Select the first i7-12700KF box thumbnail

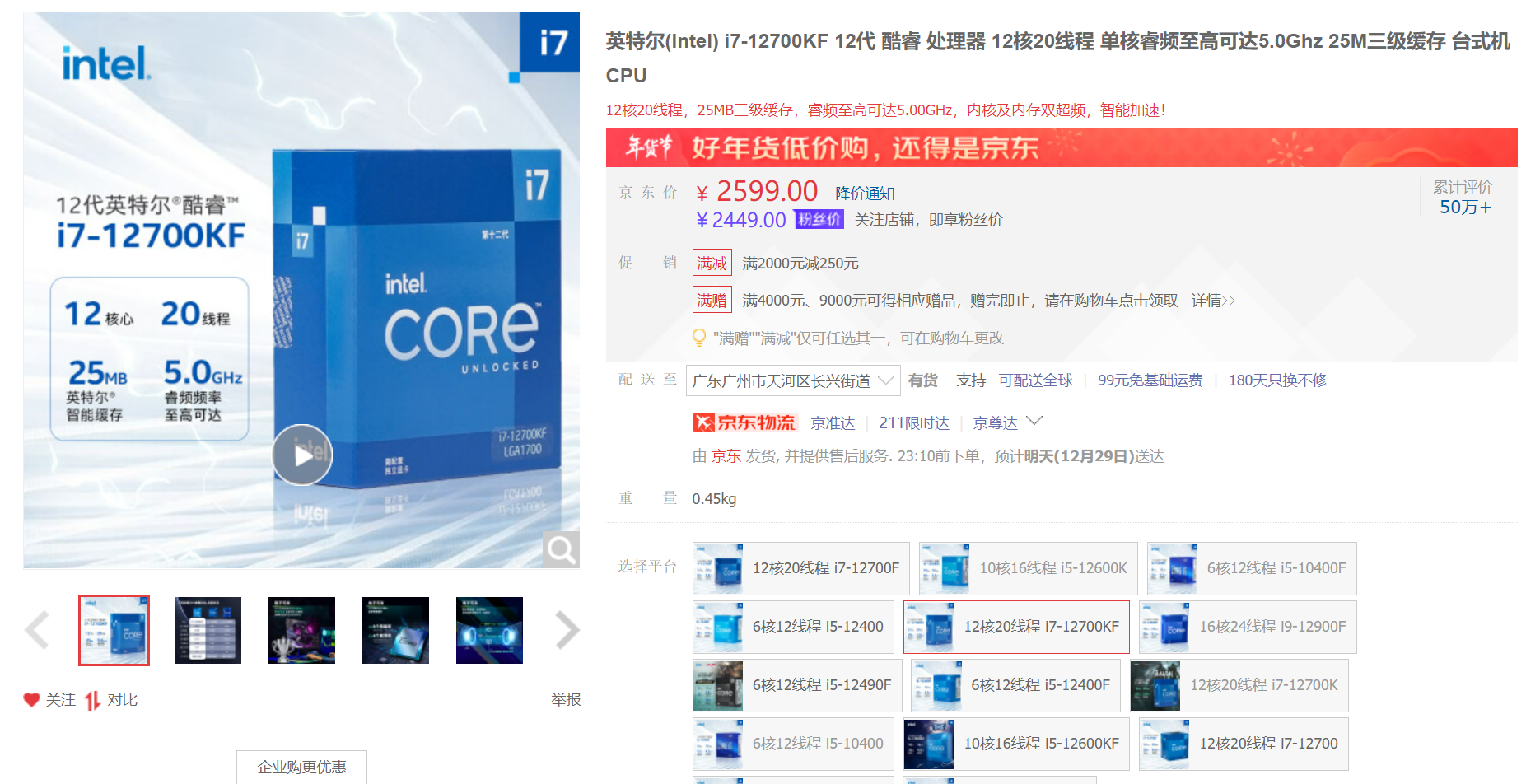(x=114, y=630)
